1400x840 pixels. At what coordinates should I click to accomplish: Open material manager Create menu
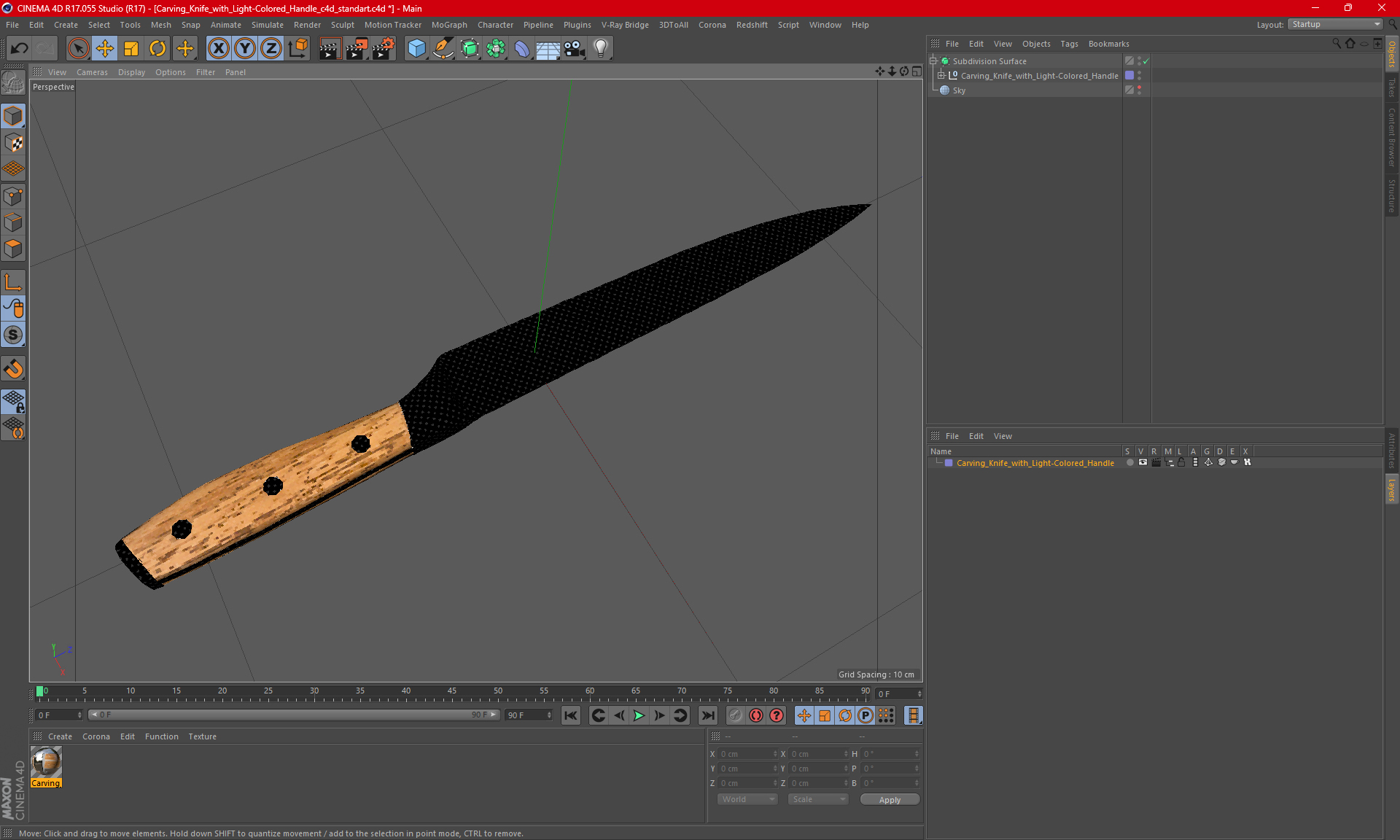pyautogui.click(x=60, y=736)
